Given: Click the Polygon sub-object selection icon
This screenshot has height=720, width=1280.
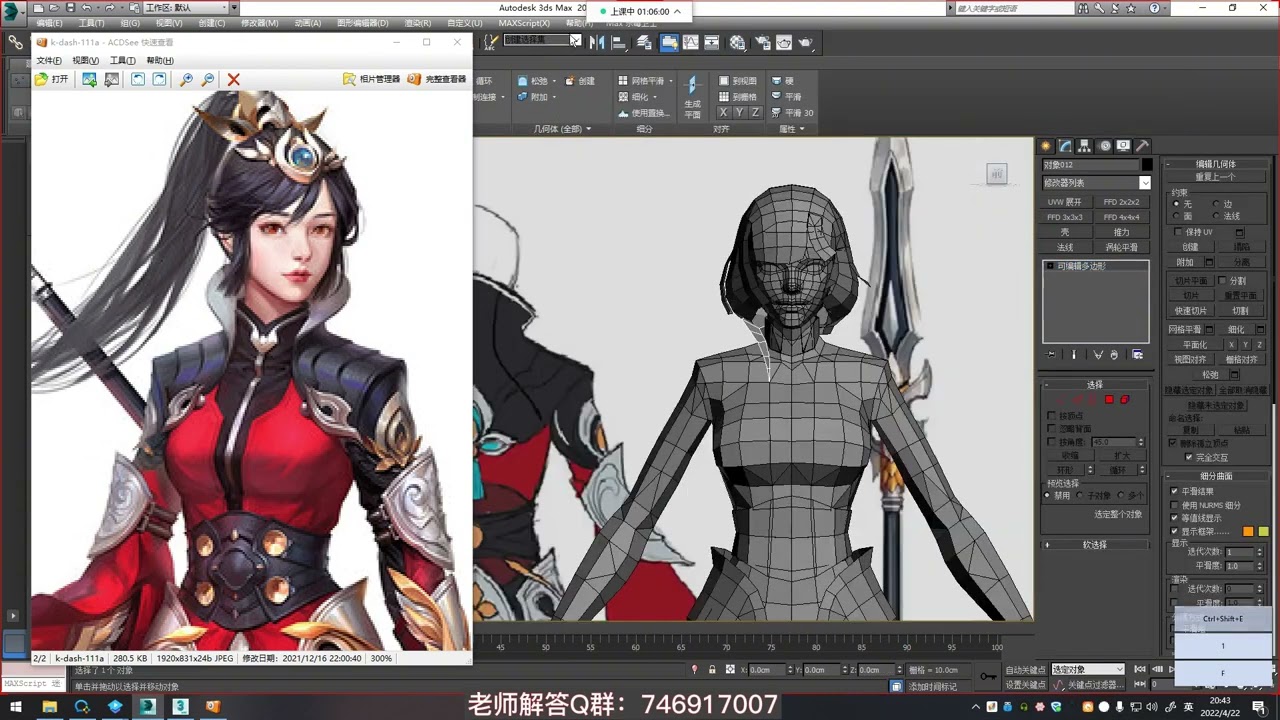Looking at the screenshot, I should coord(1109,400).
